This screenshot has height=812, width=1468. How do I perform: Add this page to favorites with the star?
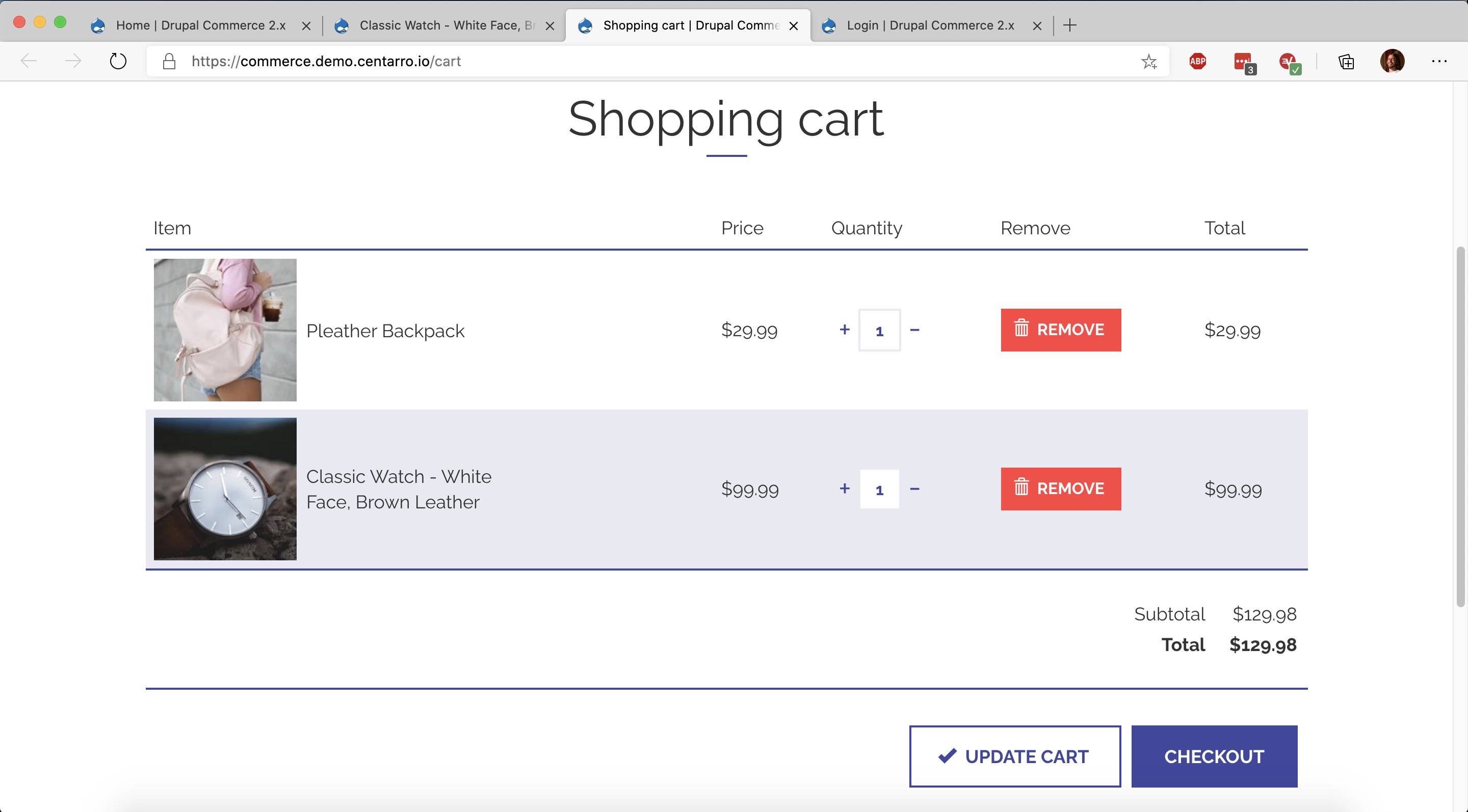1149,61
